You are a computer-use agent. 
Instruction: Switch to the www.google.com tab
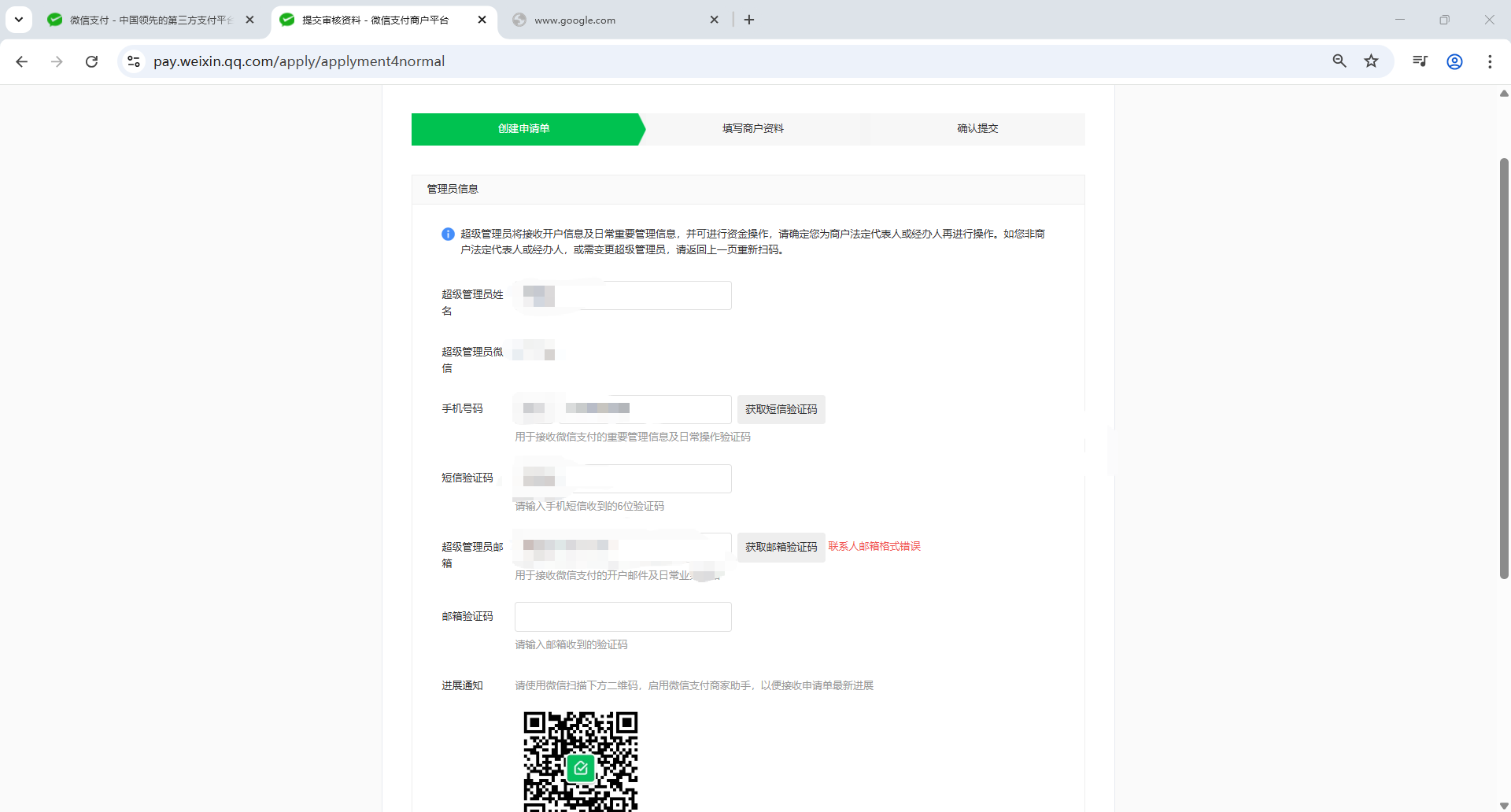(606, 20)
